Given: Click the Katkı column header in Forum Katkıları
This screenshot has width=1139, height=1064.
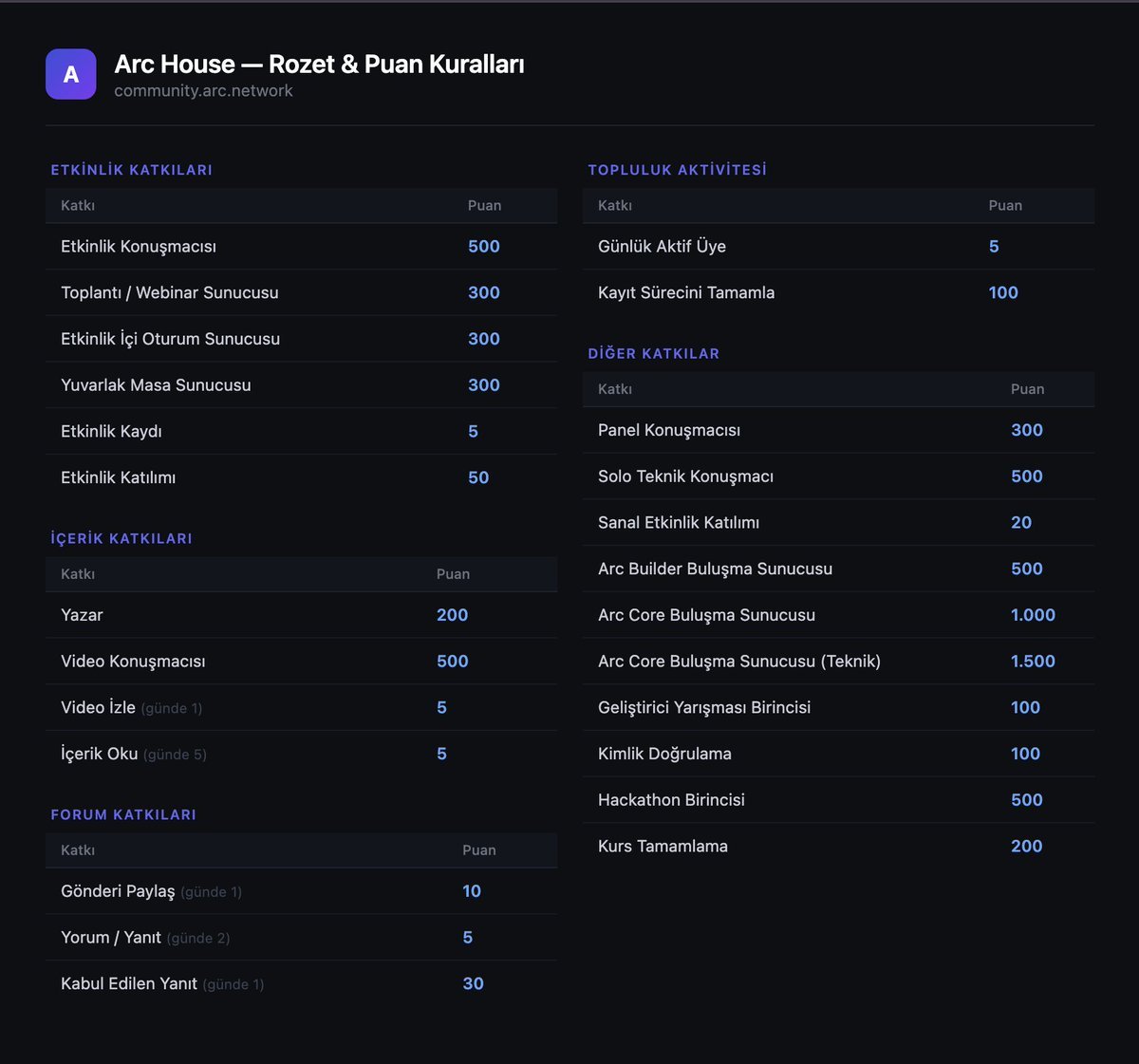Looking at the screenshot, I should (x=78, y=850).
